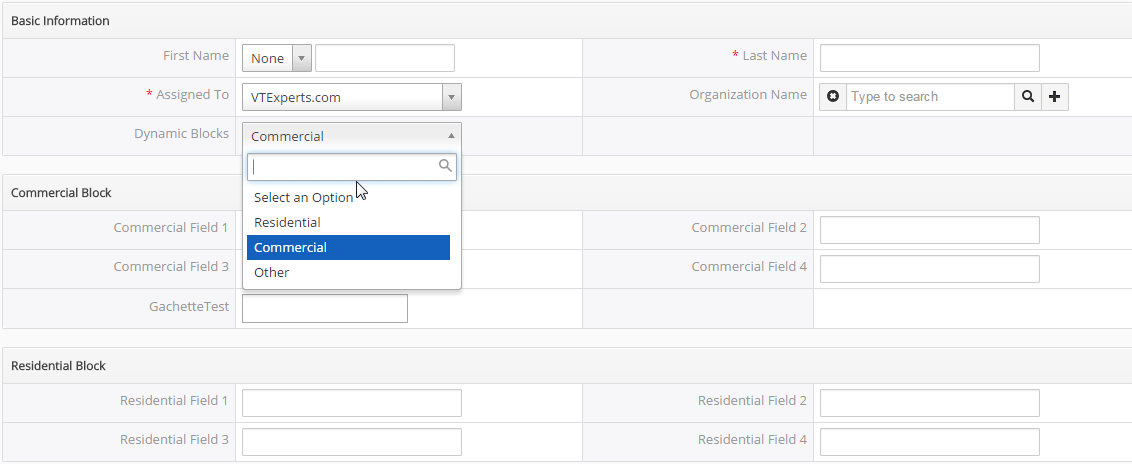Viewport: 1132px width, 464px height.
Task: Click the Basic Information section header
Action: pyautogui.click(x=566, y=21)
